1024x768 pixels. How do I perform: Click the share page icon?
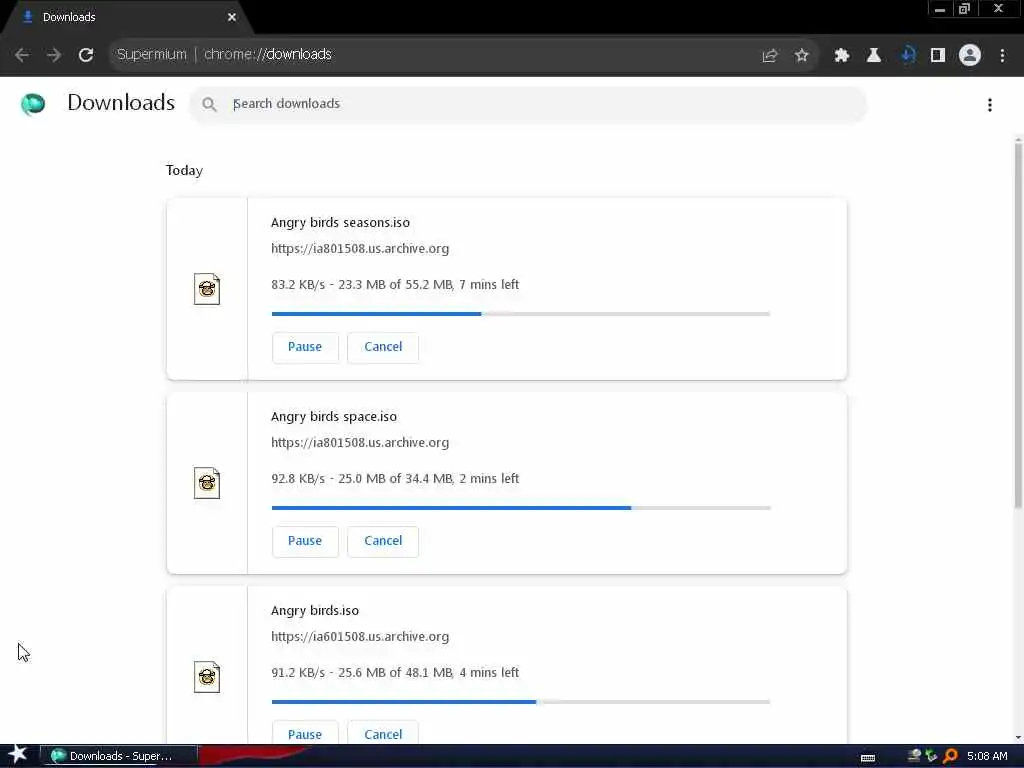(x=769, y=56)
